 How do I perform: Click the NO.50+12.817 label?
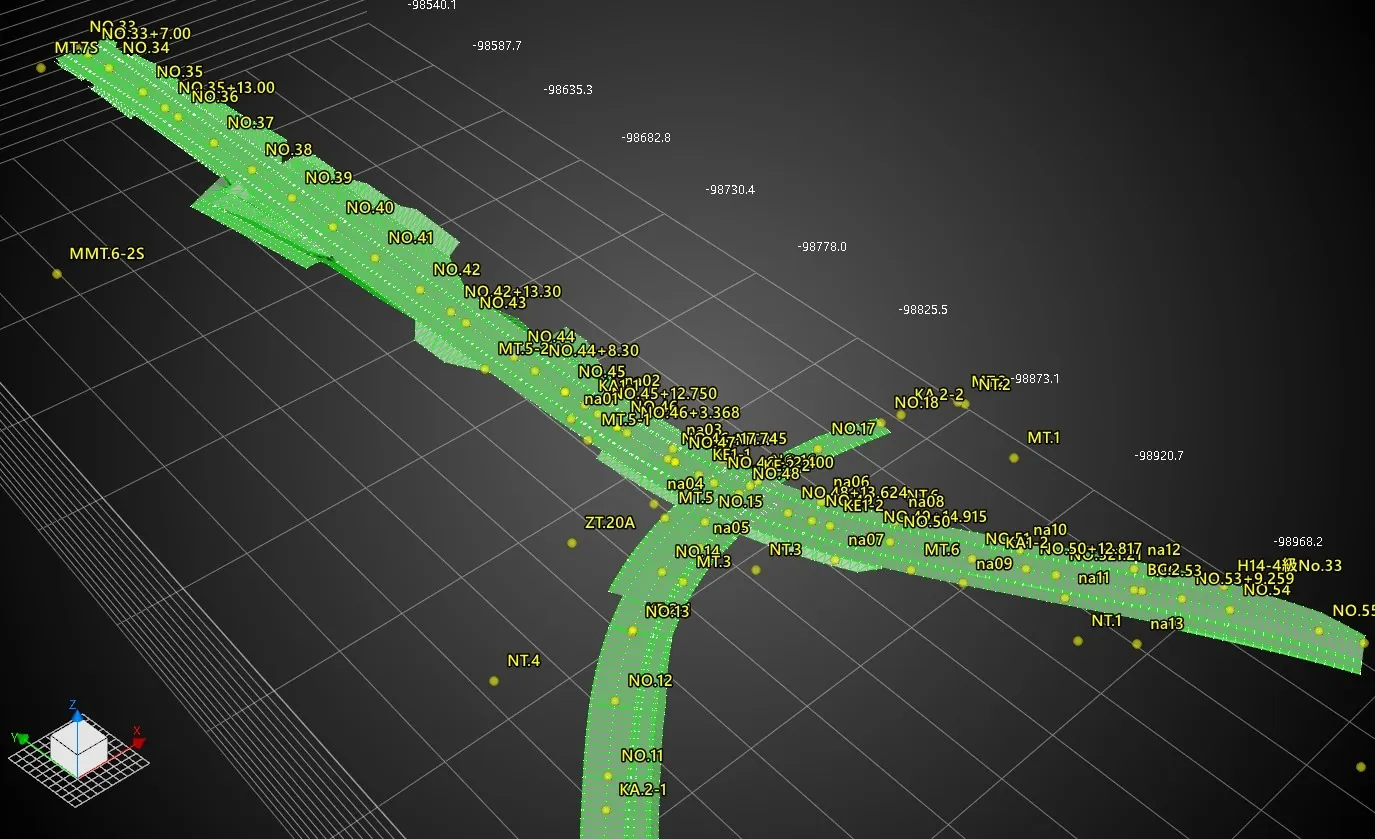click(x=1091, y=549)
